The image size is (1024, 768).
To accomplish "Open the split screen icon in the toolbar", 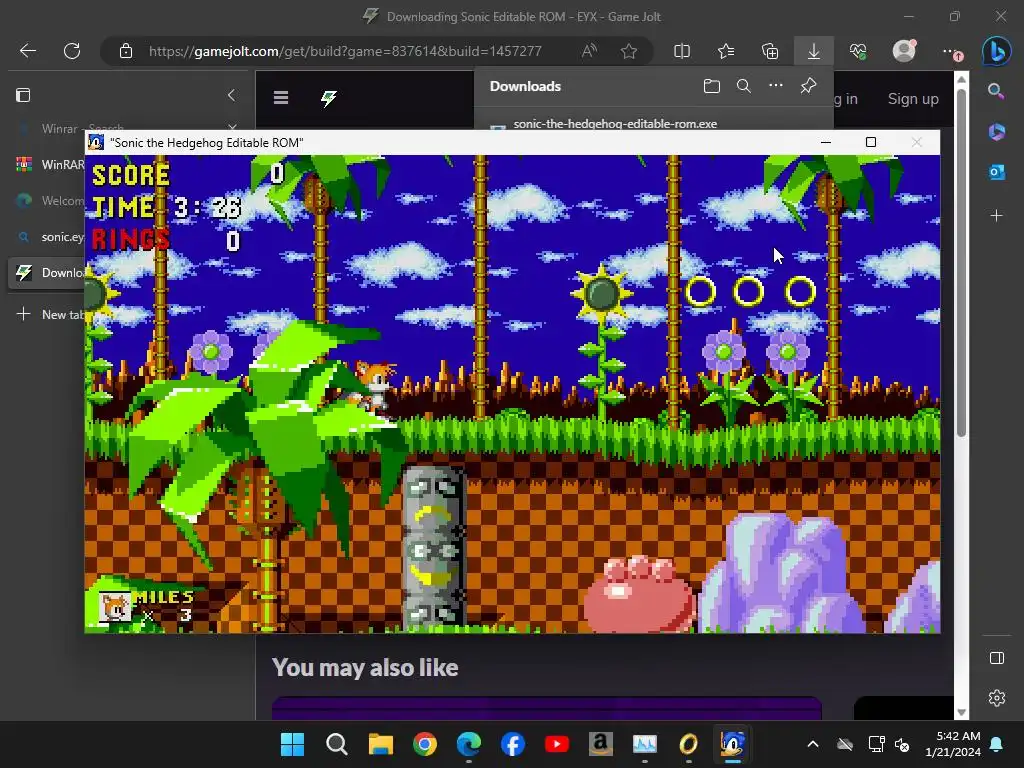I will [x=682, y=51].
